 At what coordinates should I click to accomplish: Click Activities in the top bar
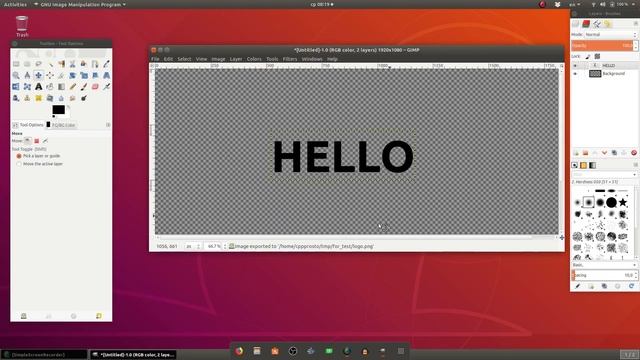pyautogui.click(x=15, y=4)
